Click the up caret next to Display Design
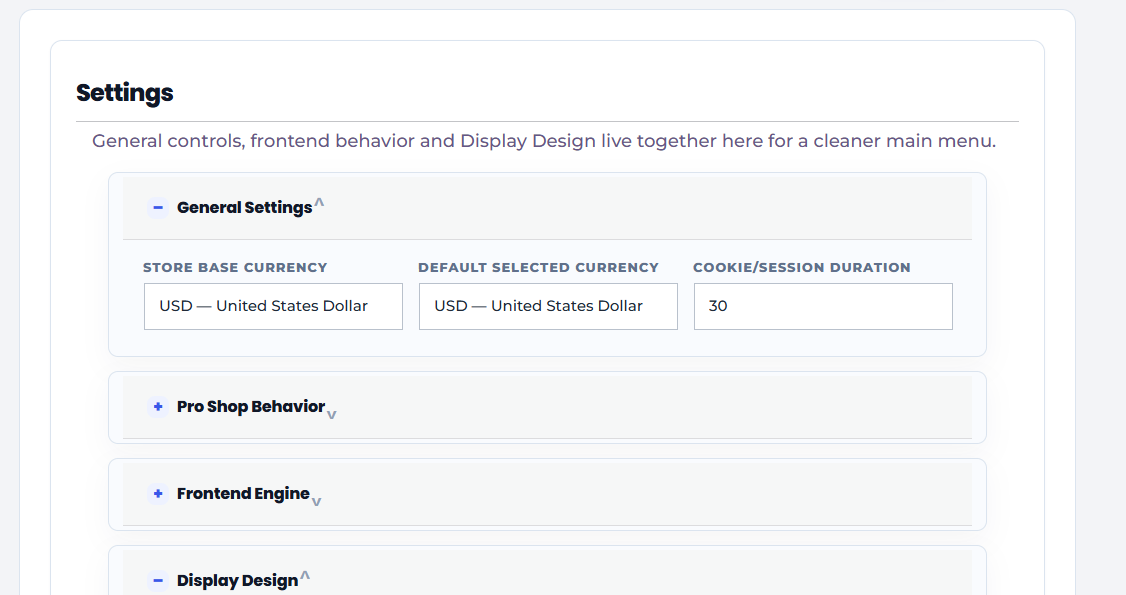This screenshot has height=595, width=1126. [x=305, y=576]
